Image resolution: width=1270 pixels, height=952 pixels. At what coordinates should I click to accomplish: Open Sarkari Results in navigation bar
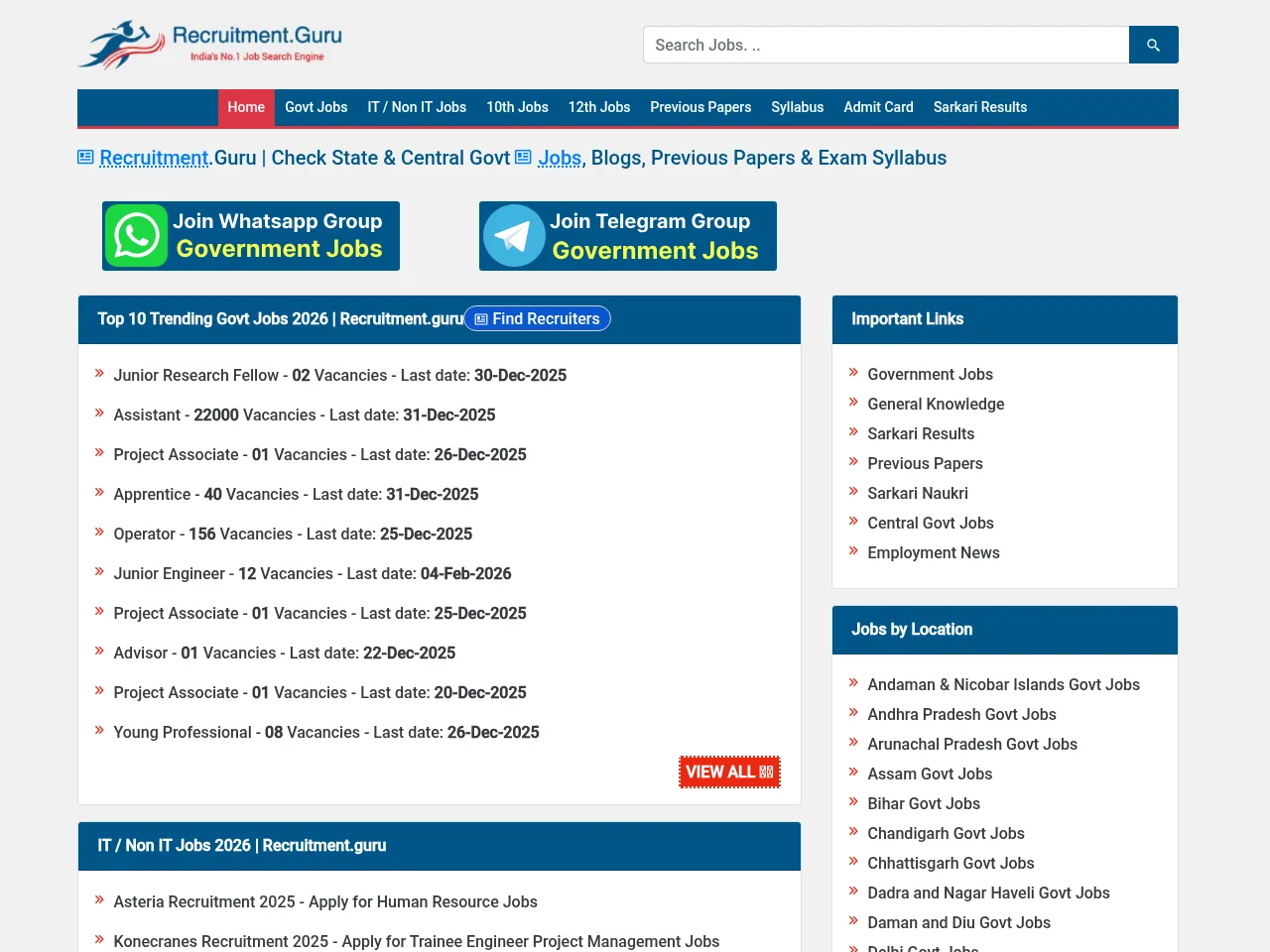click(x=980, y=107)
